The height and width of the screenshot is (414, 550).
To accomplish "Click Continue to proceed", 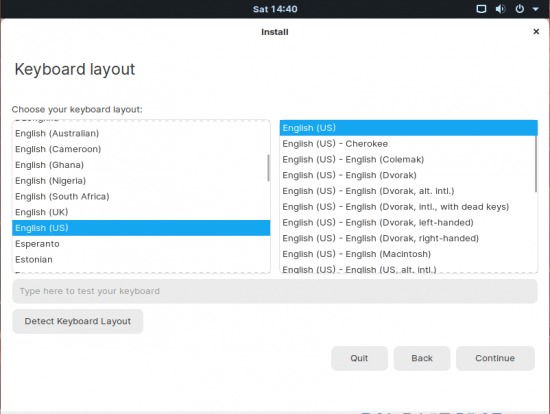I will [495, 358].
